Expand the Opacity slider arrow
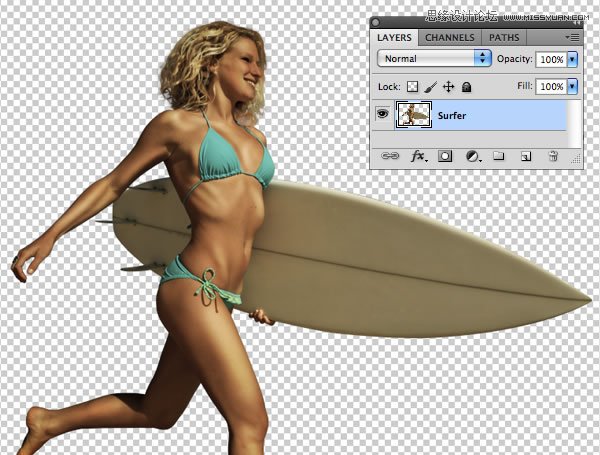This screenshot has height=455, width=600. tap(572, 59)
